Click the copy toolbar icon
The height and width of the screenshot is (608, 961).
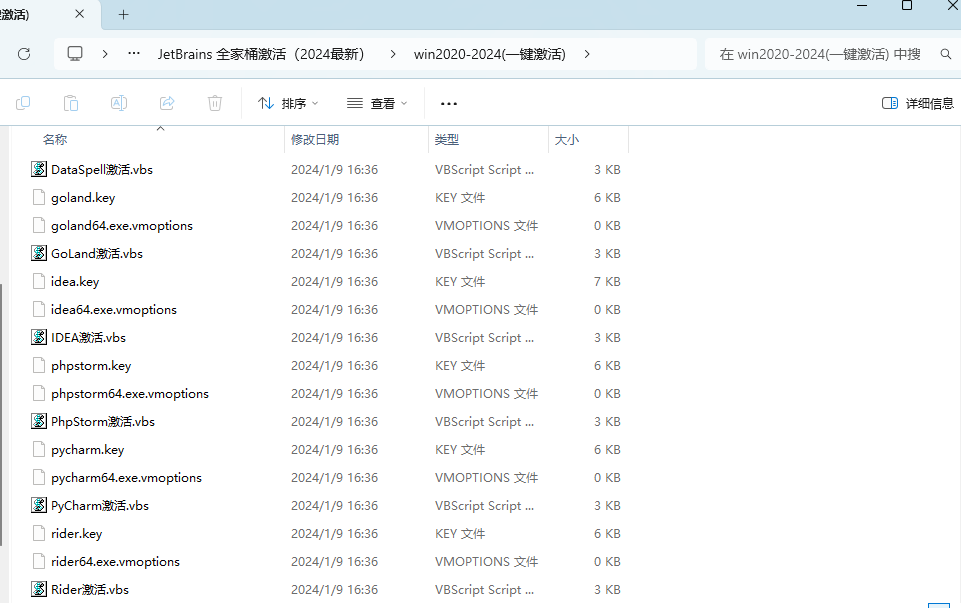(x=23, y=103)
